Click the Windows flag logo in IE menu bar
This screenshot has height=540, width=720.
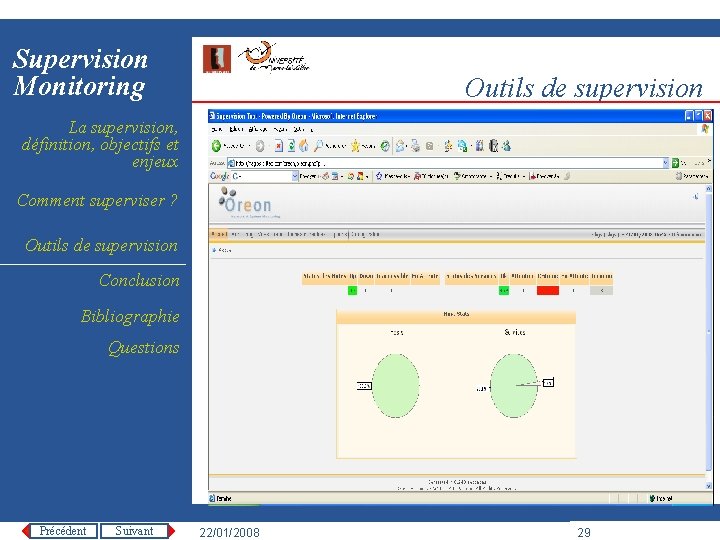coord(705,129)
